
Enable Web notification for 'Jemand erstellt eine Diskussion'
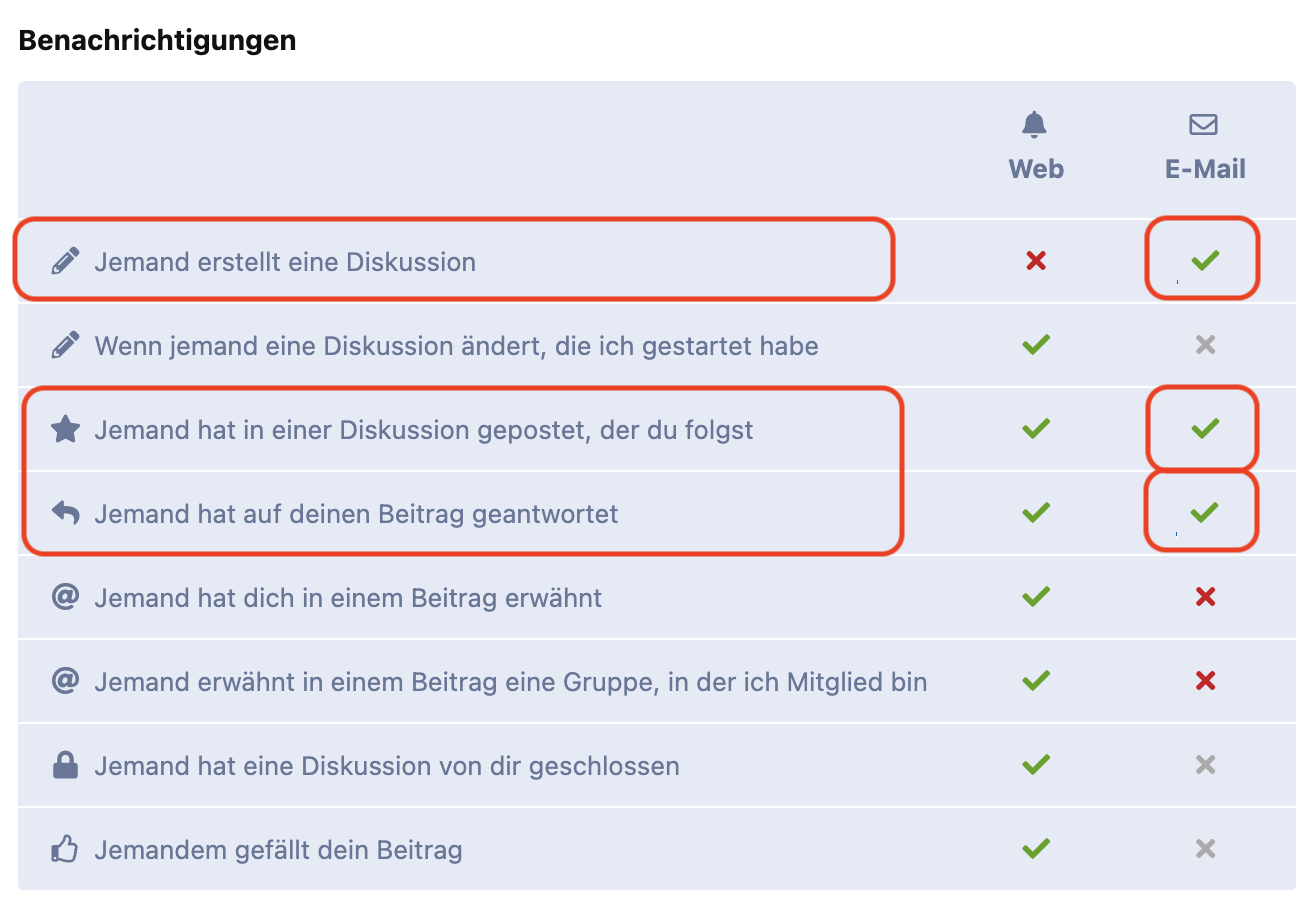click(1036, 261)
